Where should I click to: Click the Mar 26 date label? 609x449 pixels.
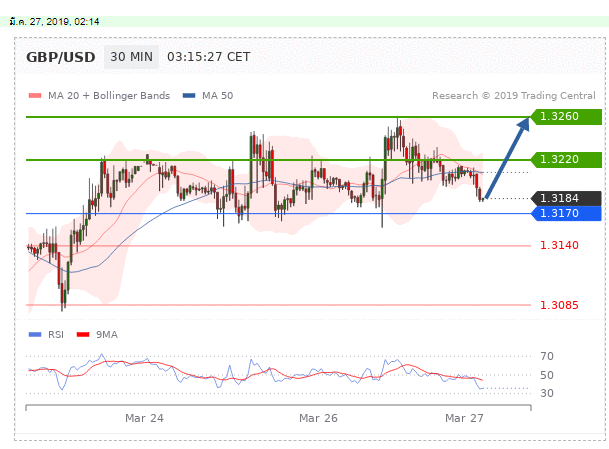[318, 418]
